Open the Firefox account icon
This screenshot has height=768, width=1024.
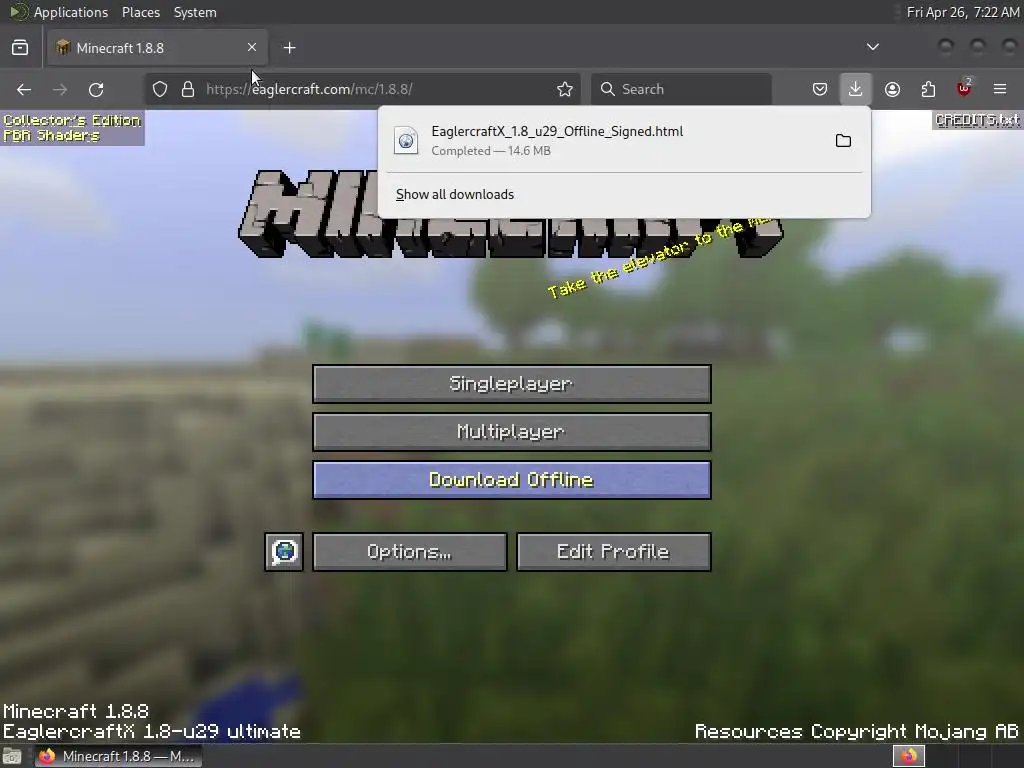coord(892,89)
